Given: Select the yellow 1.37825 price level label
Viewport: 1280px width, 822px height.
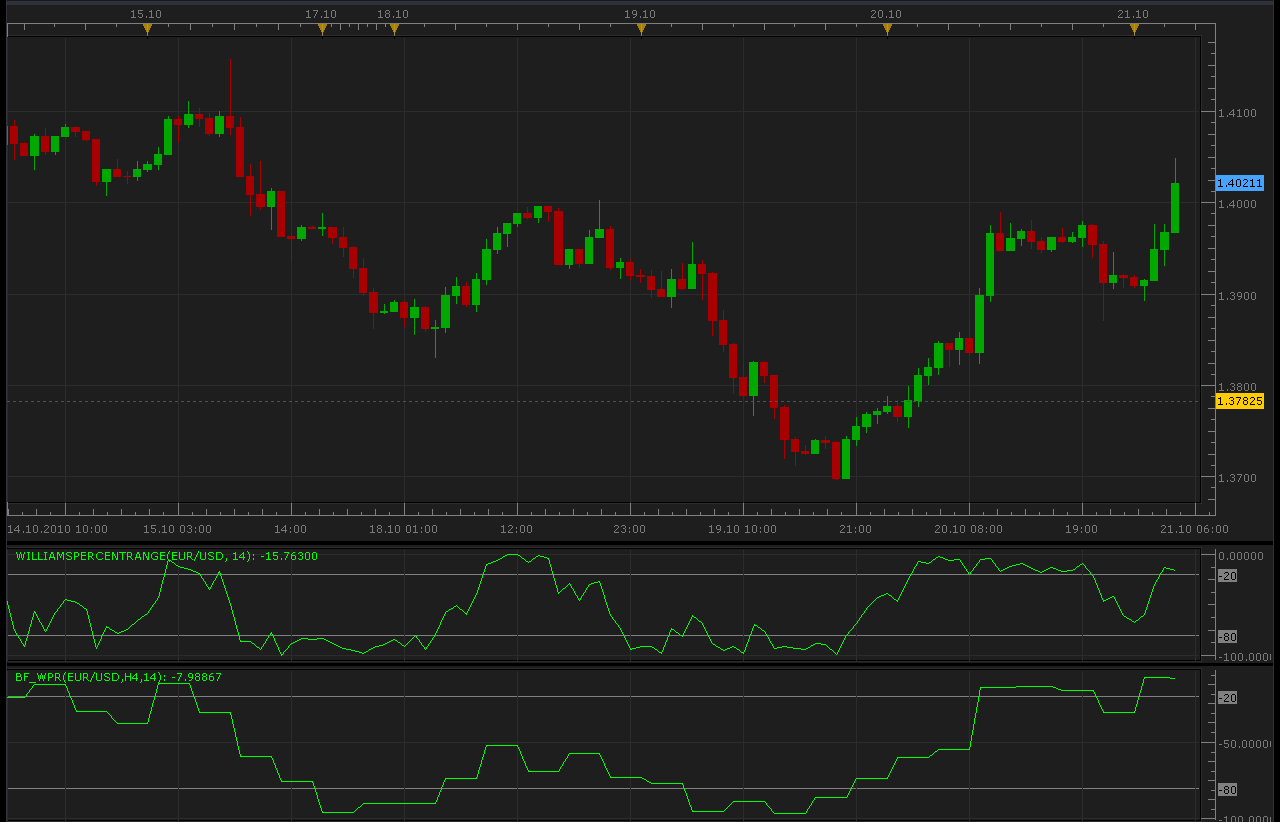Looking at the screenshot, I should click(x=1239, y=401).
